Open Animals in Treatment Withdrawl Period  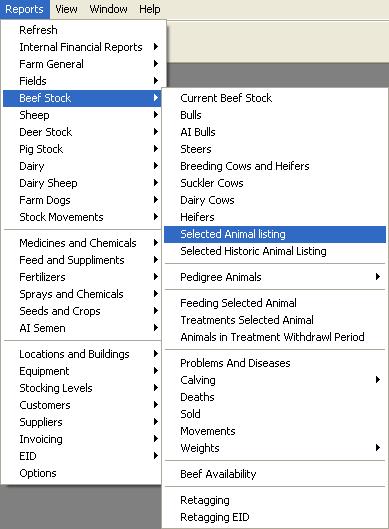pyautogui.click(x=275, y=337)
